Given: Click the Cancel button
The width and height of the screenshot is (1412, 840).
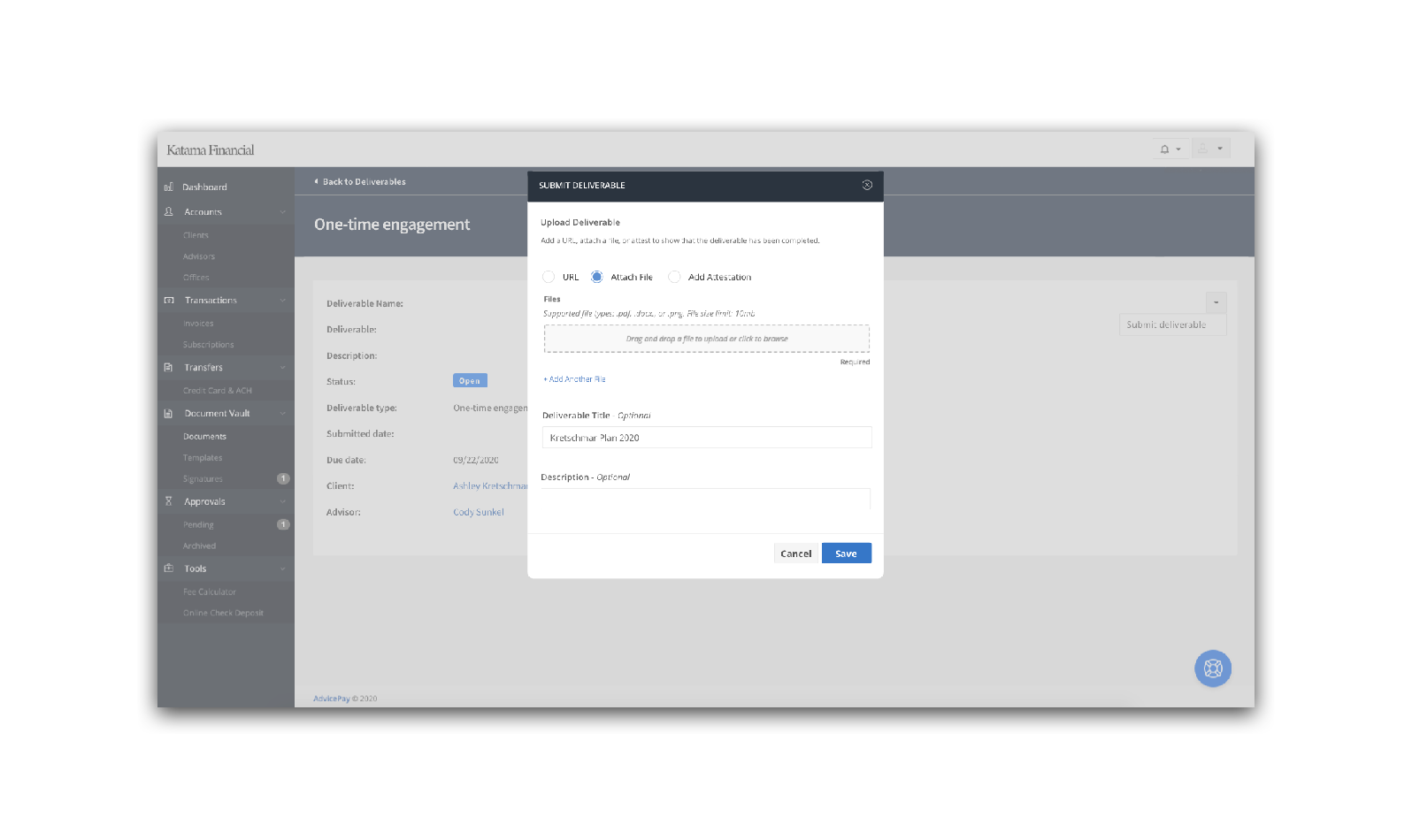Looking at the screenshot, I should (x=795, y=554).
